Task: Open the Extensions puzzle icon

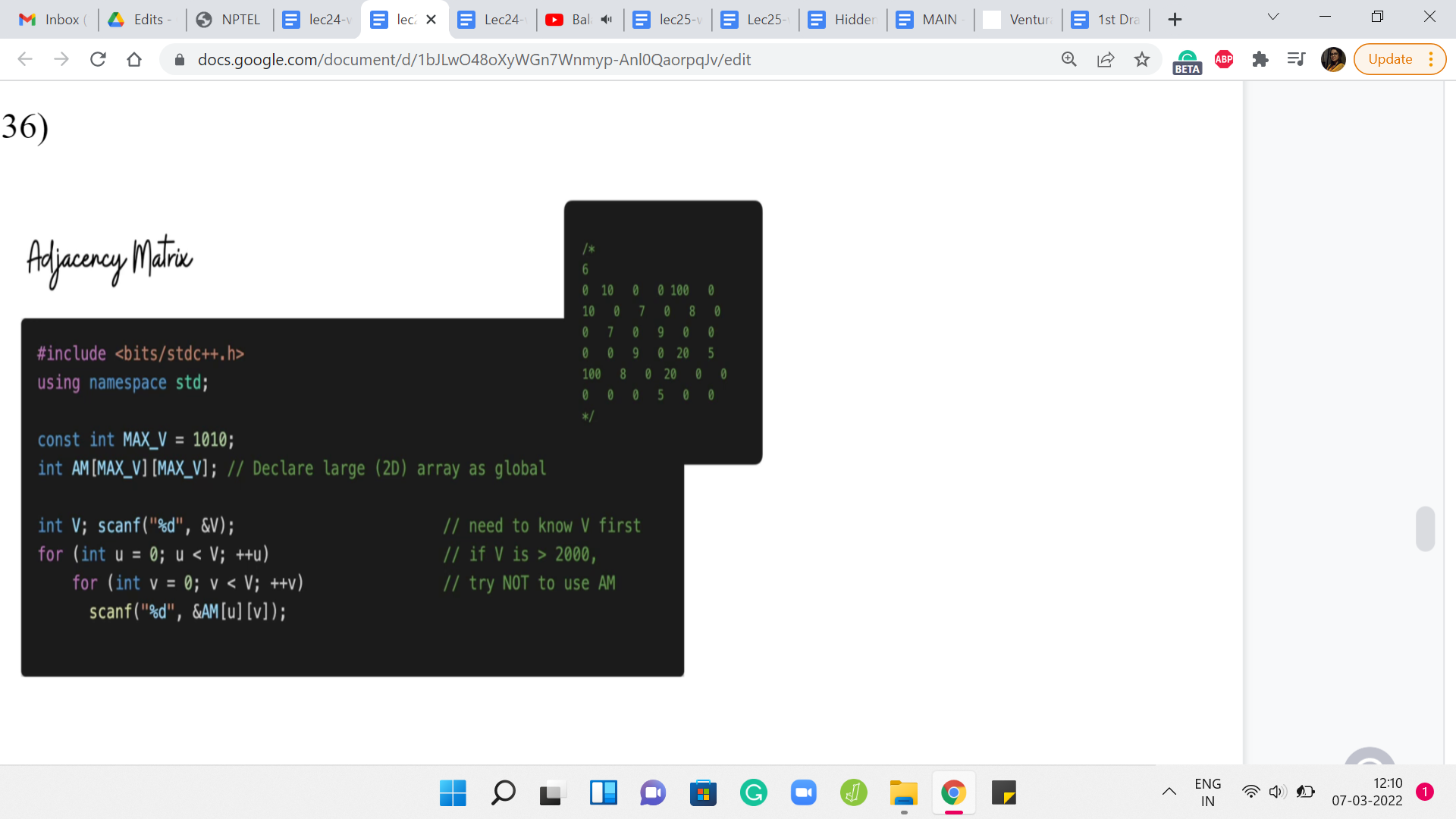Action: click(1260, 59)
